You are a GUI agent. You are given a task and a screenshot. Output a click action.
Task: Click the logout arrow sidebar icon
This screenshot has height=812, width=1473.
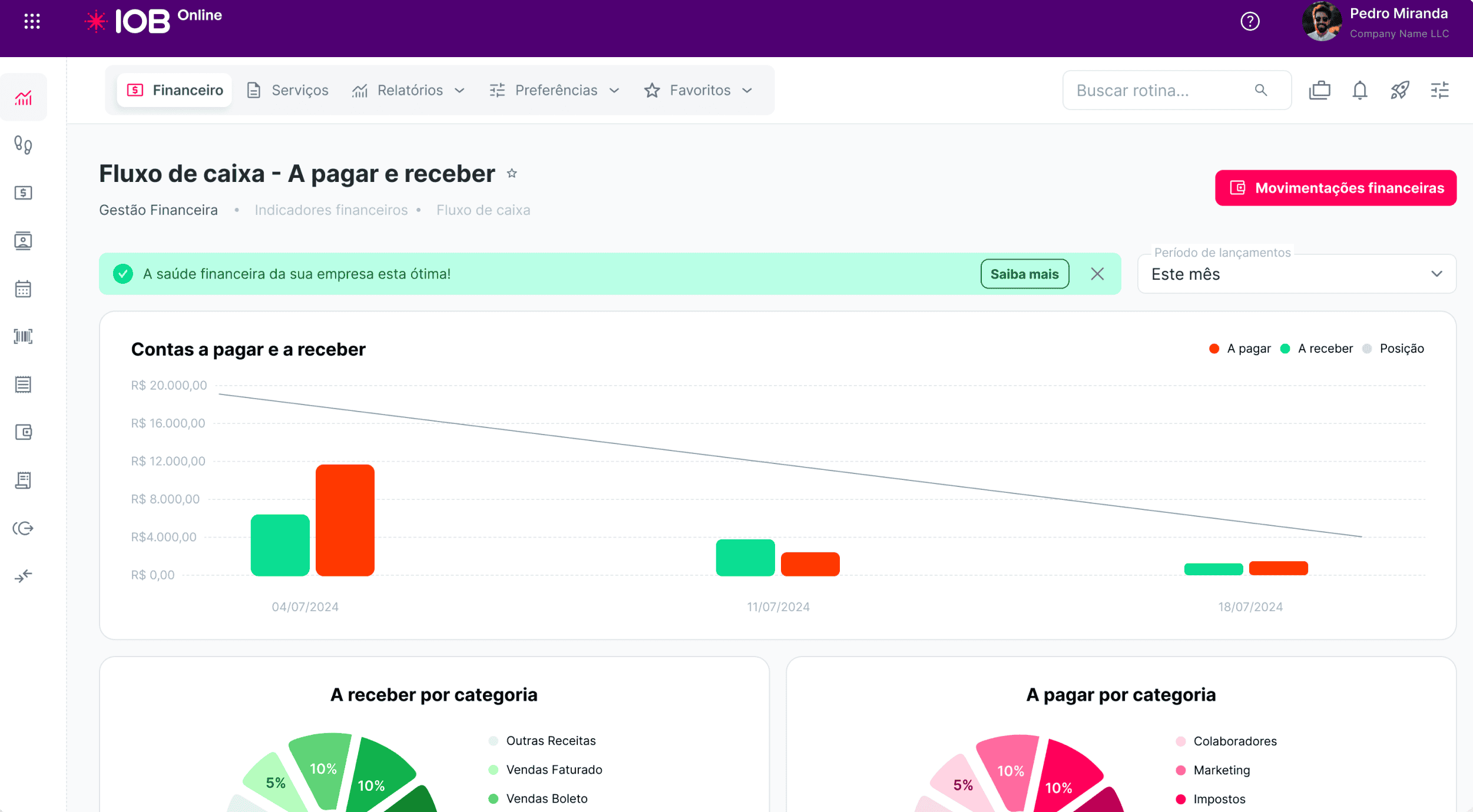[x=24, y=528]
